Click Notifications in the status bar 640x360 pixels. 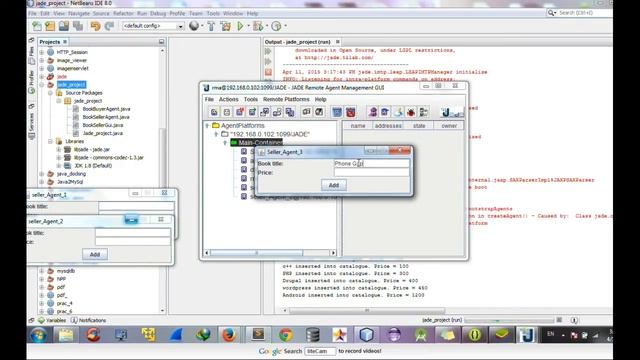coord(89,320)
